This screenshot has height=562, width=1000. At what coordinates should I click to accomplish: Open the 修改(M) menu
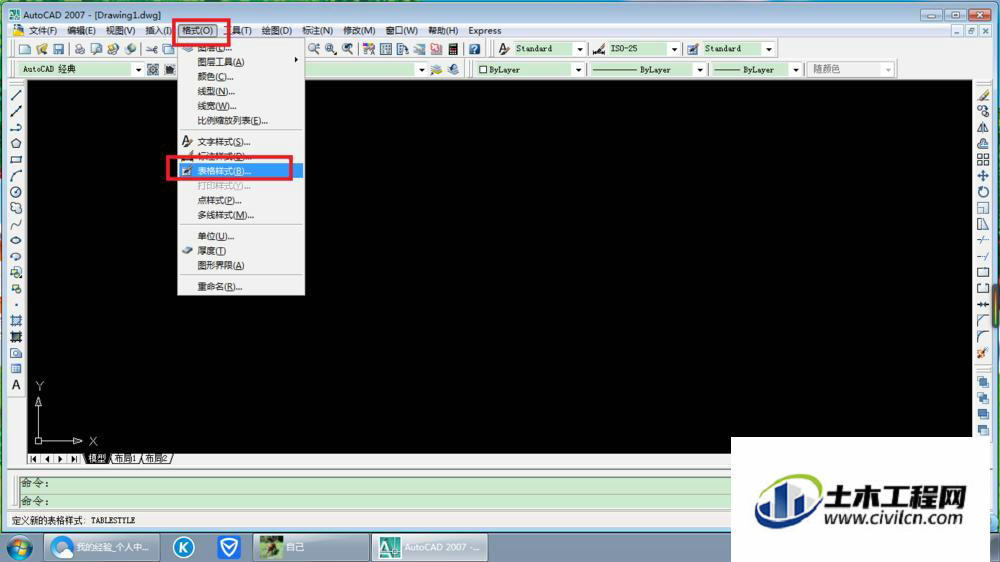[358, 31]
